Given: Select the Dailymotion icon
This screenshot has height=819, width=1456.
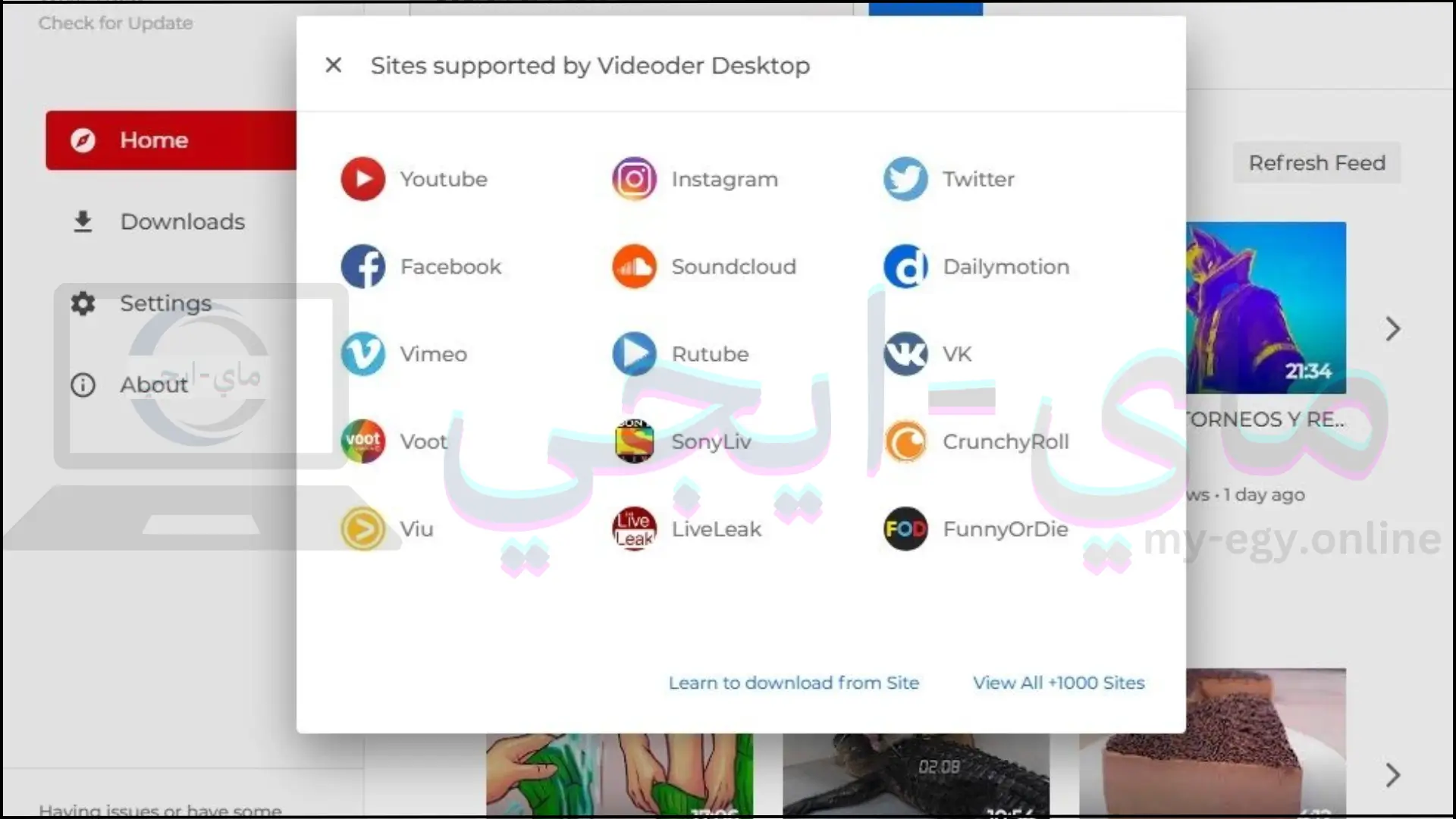Looking at the screenshot, I should point(904,266).
